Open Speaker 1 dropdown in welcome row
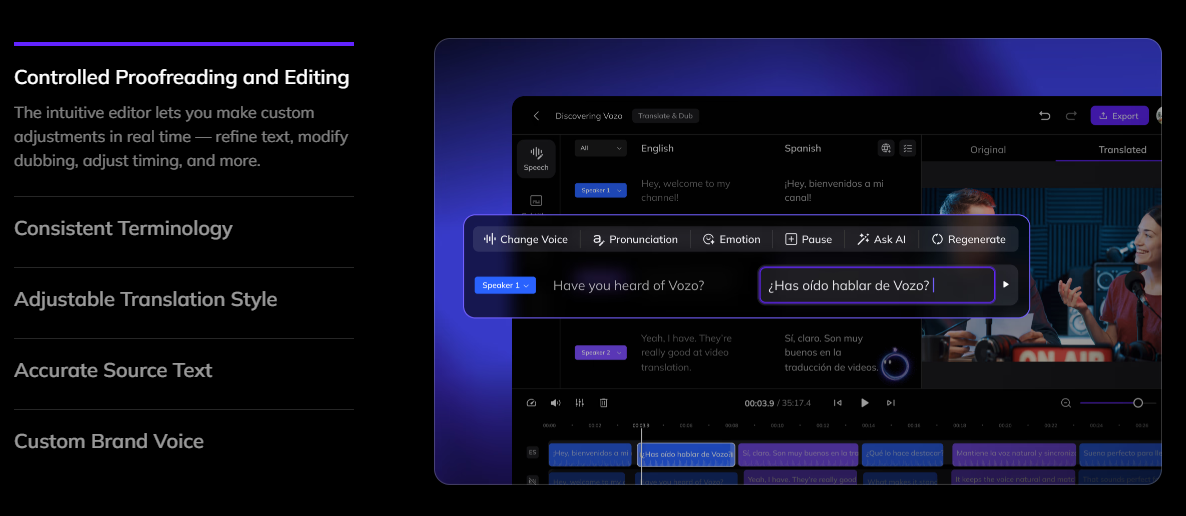 (x=601, y=191)
